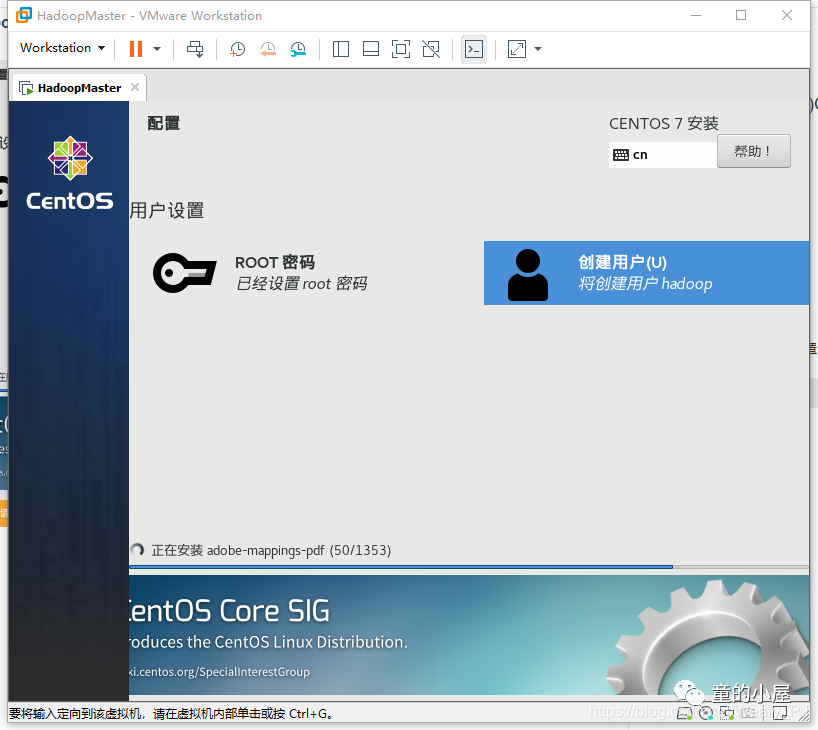The image size is (818, 730).
Task: Click the installation progress bar
Action: (x=468, y=567)
